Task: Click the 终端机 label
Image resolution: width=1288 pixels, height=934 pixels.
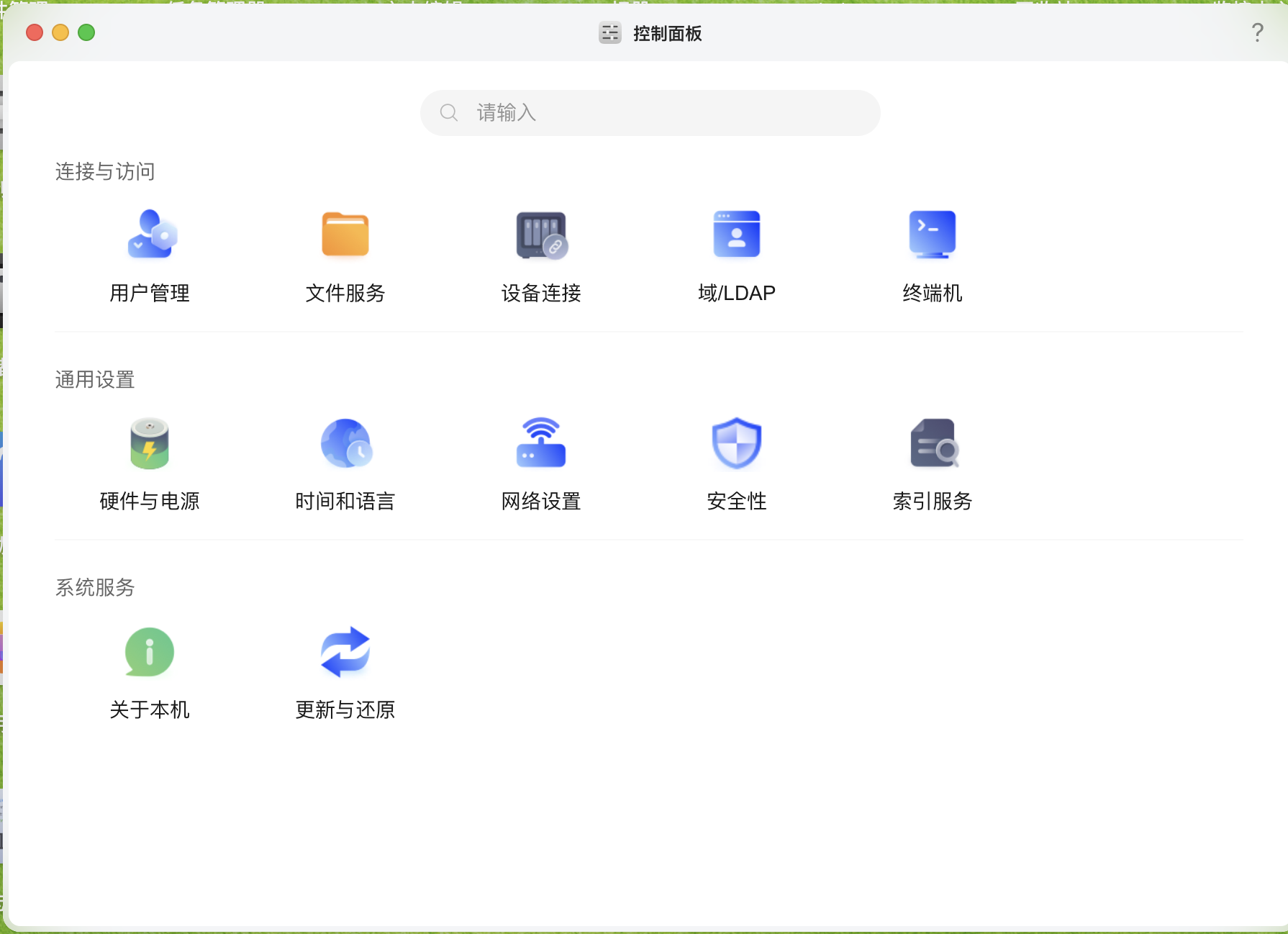Action: 933,293
